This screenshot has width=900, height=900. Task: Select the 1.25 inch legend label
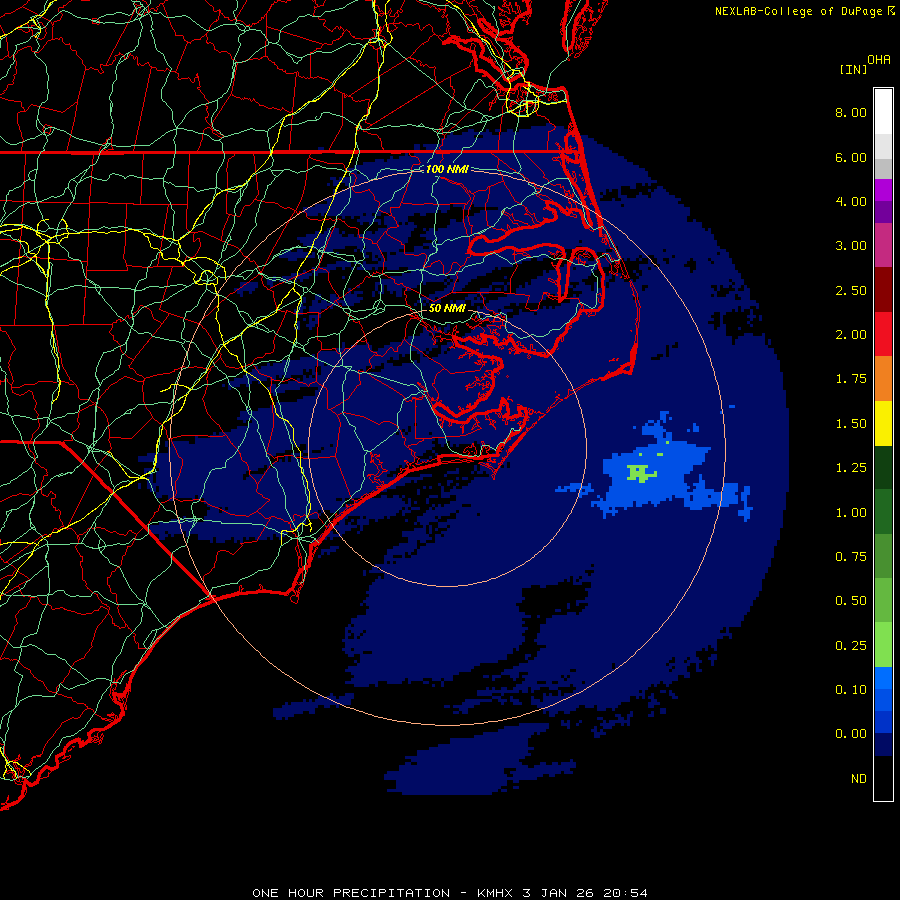[x=851, y=468]
